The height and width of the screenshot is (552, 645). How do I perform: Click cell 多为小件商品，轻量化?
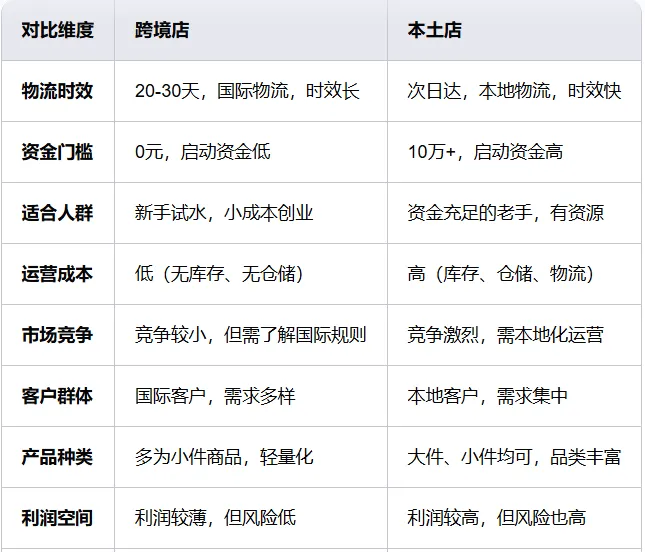click(251, 457)
